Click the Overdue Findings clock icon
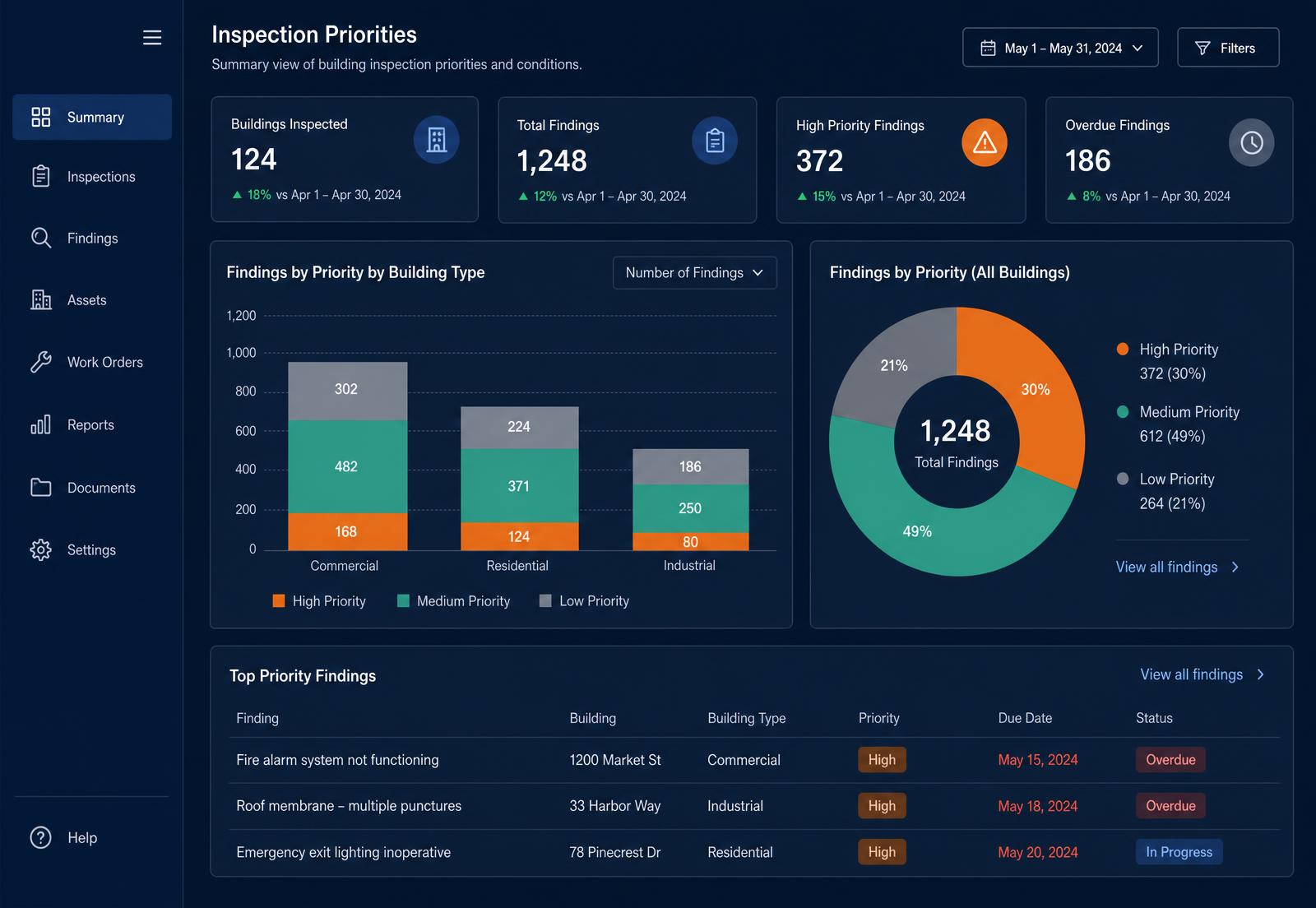The image size is (1316, 908). (x=1252, y=142)
